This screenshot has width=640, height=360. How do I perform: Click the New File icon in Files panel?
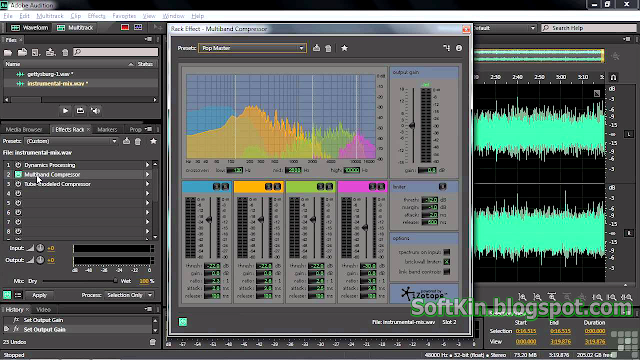(x=36, y=52)
